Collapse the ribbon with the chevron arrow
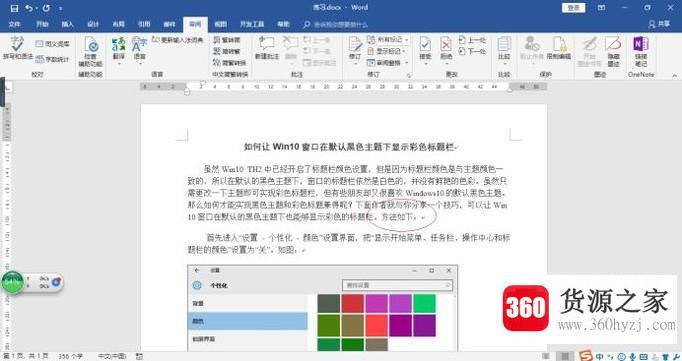Screen dimensions: 682x361 [x=675, y=75]
